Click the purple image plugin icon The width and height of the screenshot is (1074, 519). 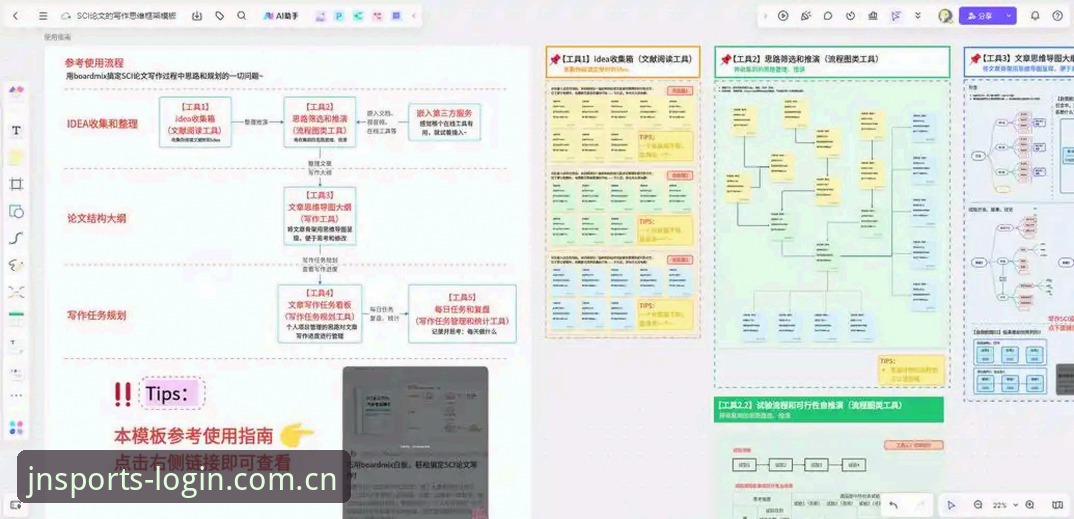[x=320, y=16]
